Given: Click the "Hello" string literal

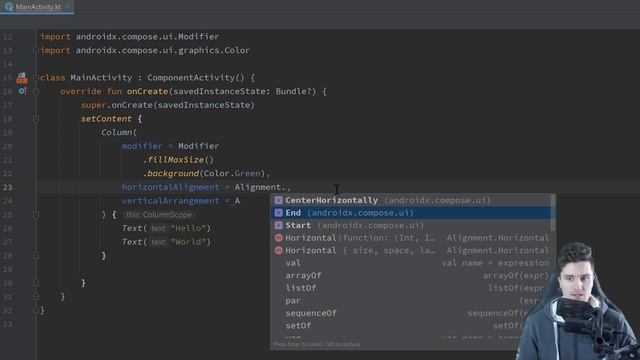Looking at the screenshot, I should tap(188, 228).
